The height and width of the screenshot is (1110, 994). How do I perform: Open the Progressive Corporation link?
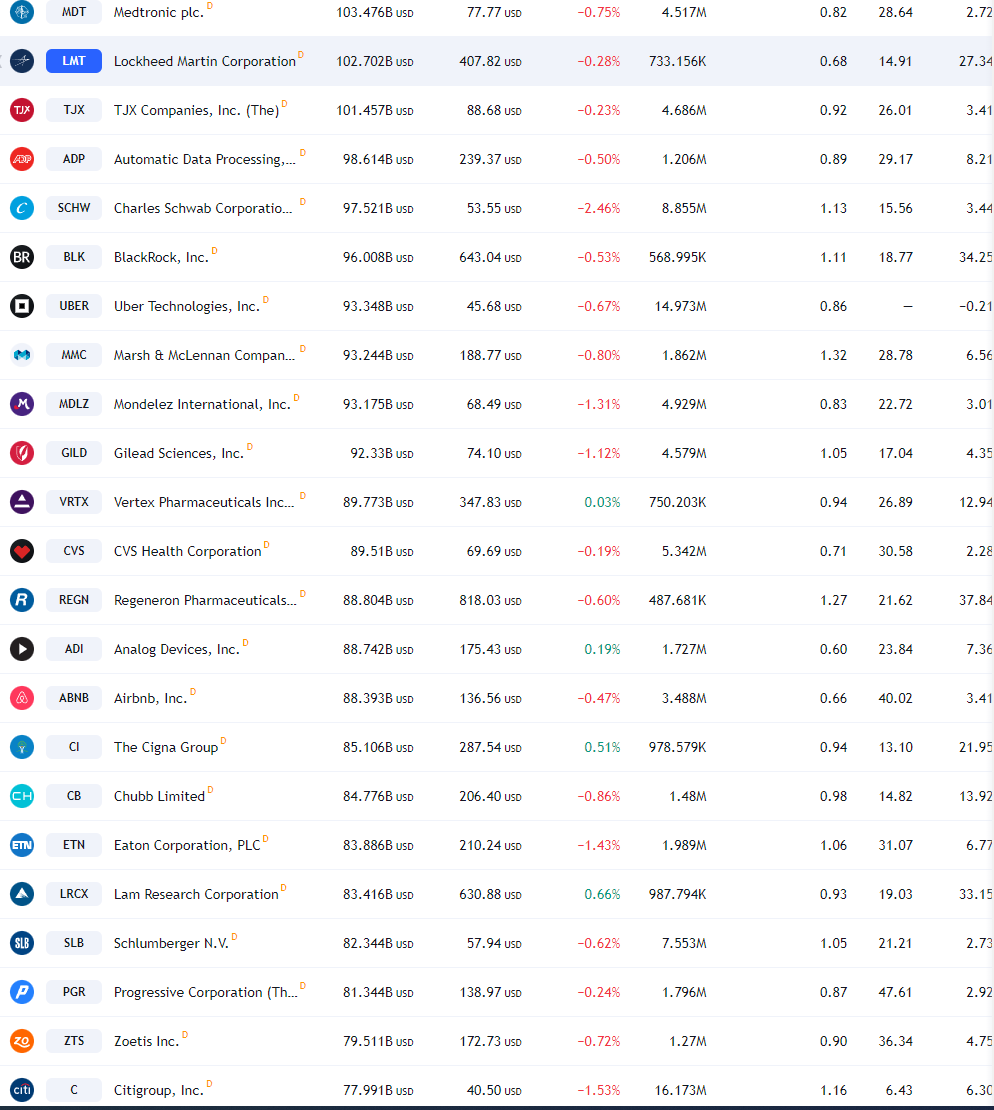[x=206, y=992]
